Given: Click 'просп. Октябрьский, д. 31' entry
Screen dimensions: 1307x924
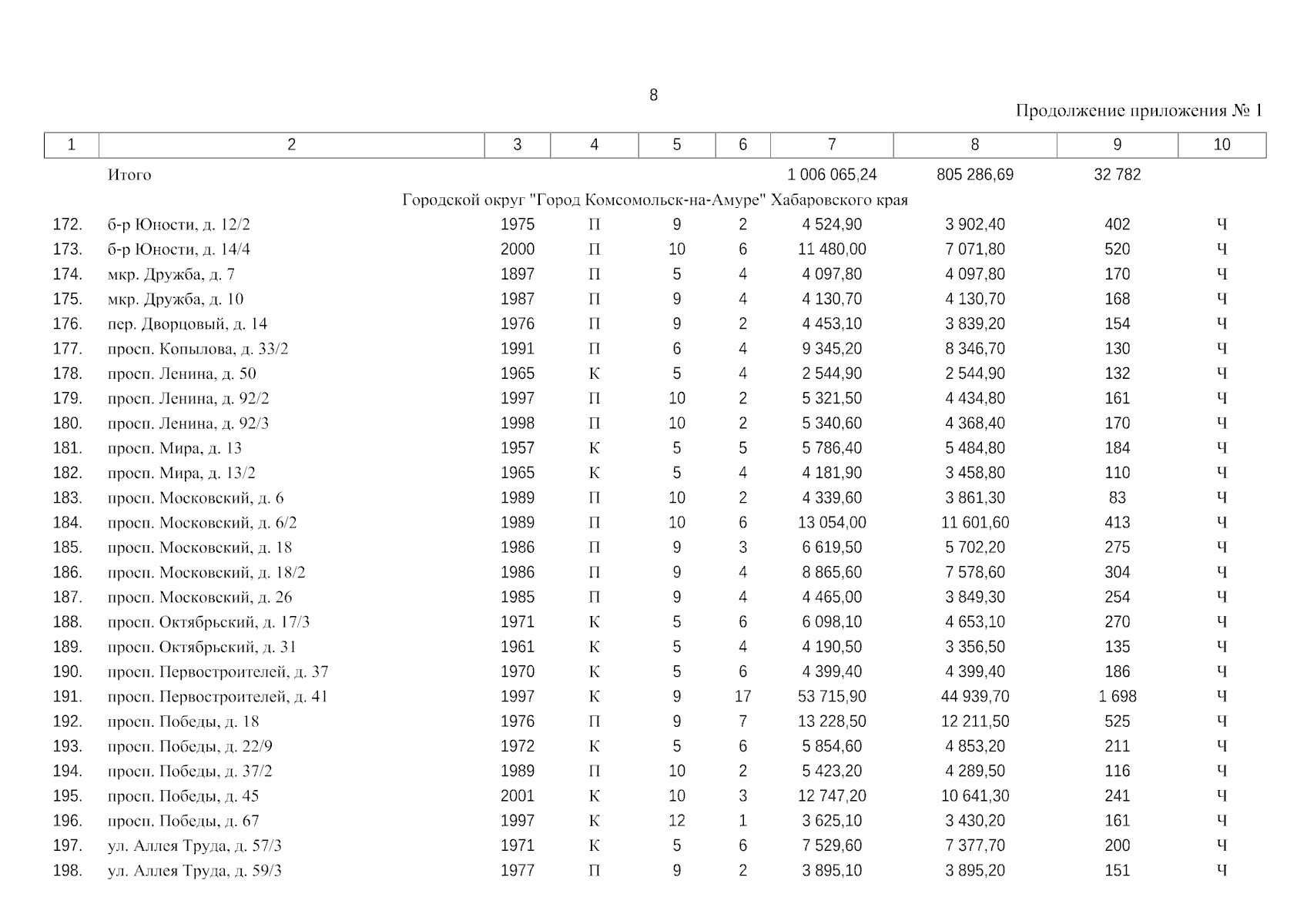Looking at the screenshot, I should (x=203, y=647).
